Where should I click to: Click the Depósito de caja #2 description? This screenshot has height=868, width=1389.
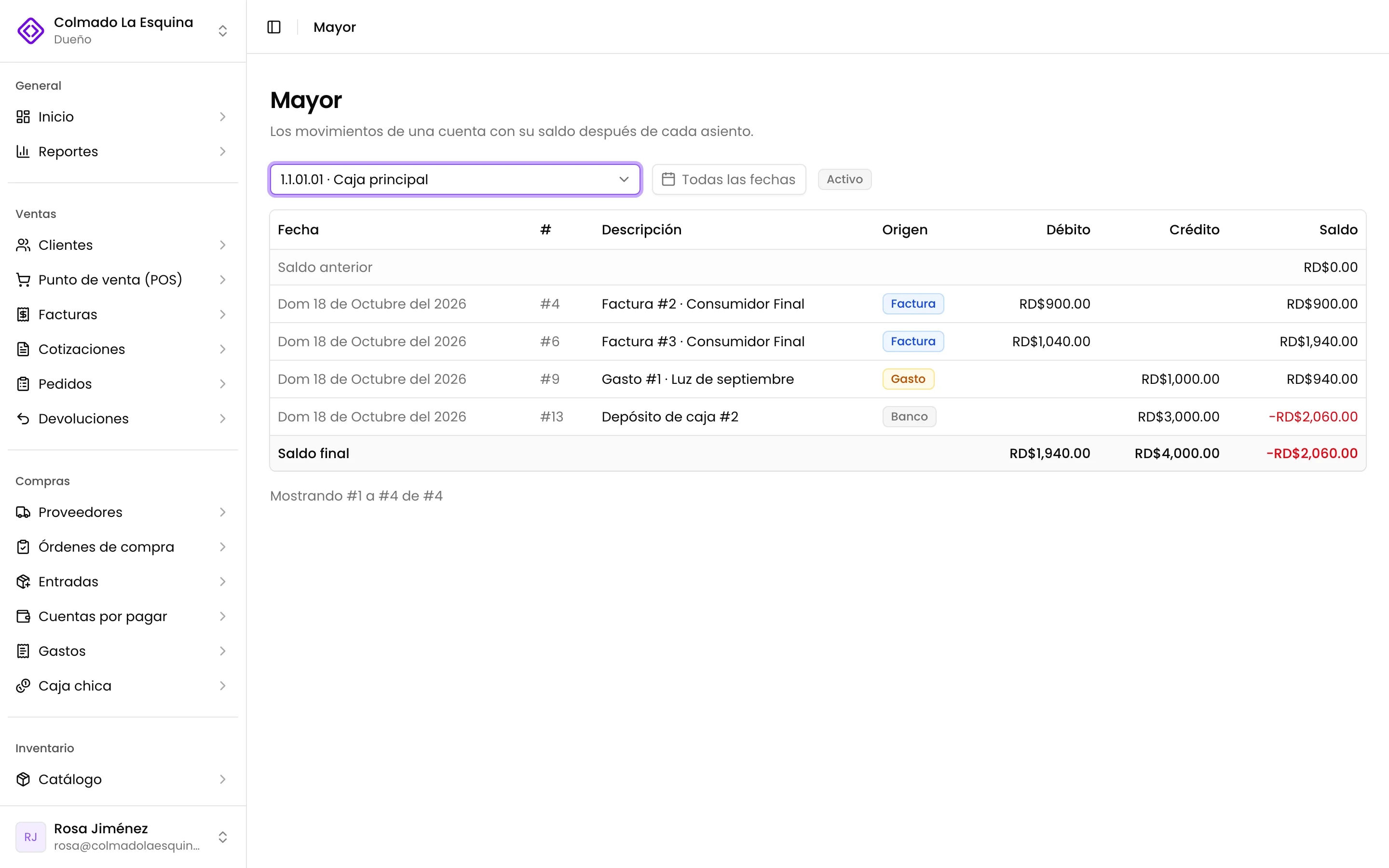click(670, 417)
